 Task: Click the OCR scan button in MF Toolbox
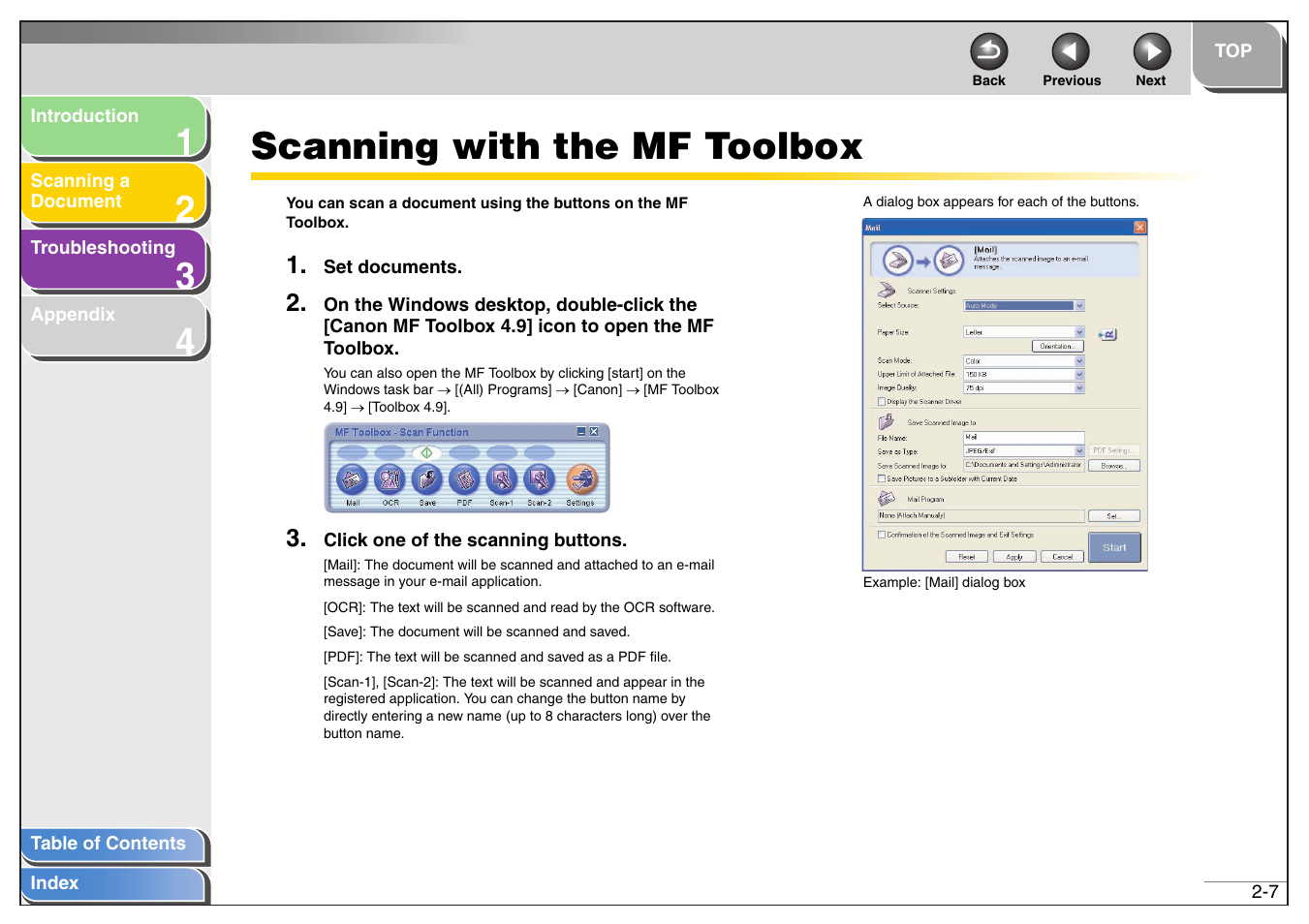pyautogui.click(x=390, y=478)
